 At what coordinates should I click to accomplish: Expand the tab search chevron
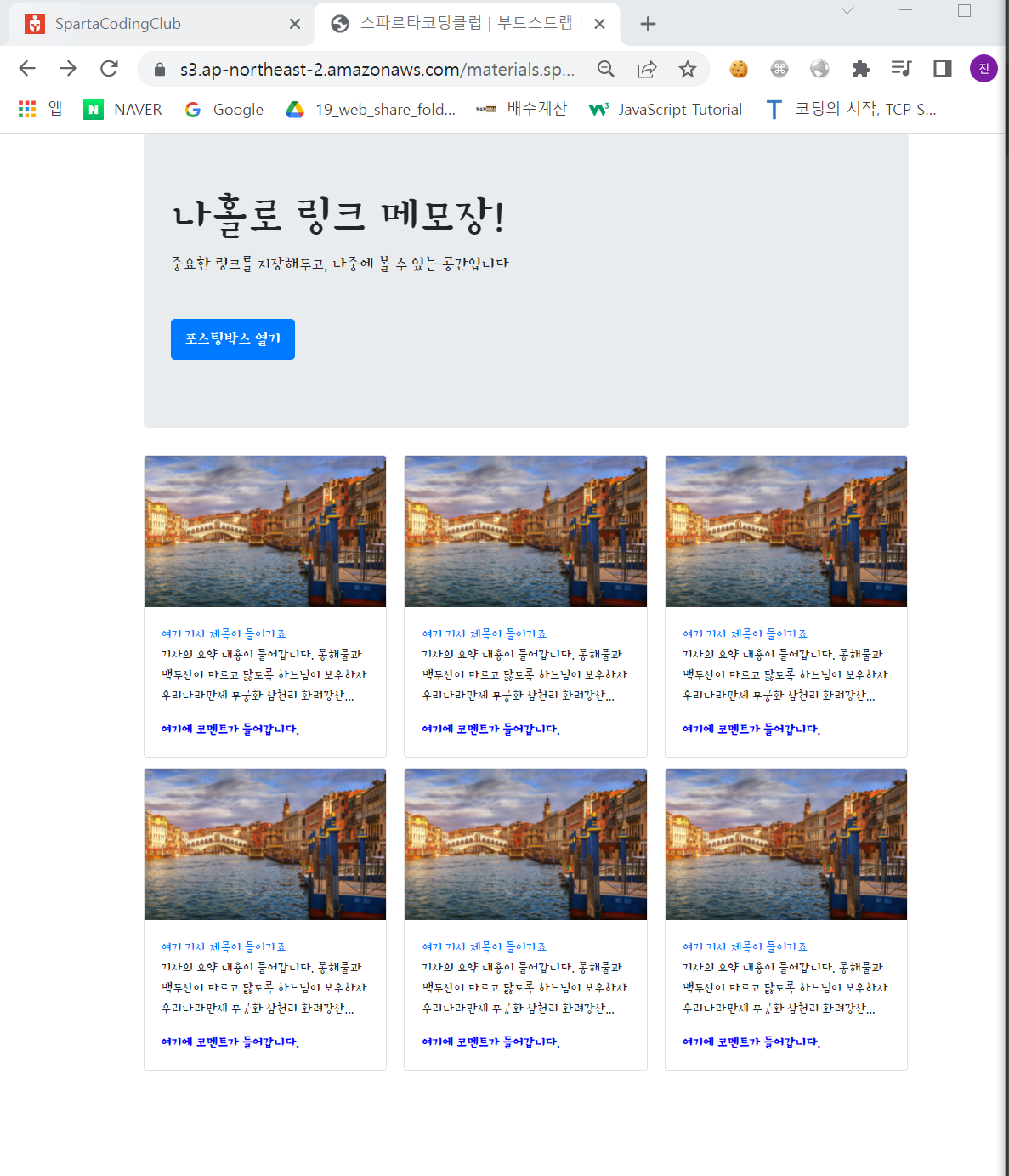point(847,11)
